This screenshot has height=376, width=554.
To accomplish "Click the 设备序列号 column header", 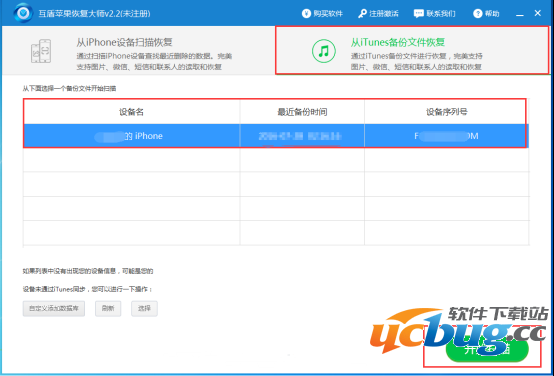I will coord(447,112).
